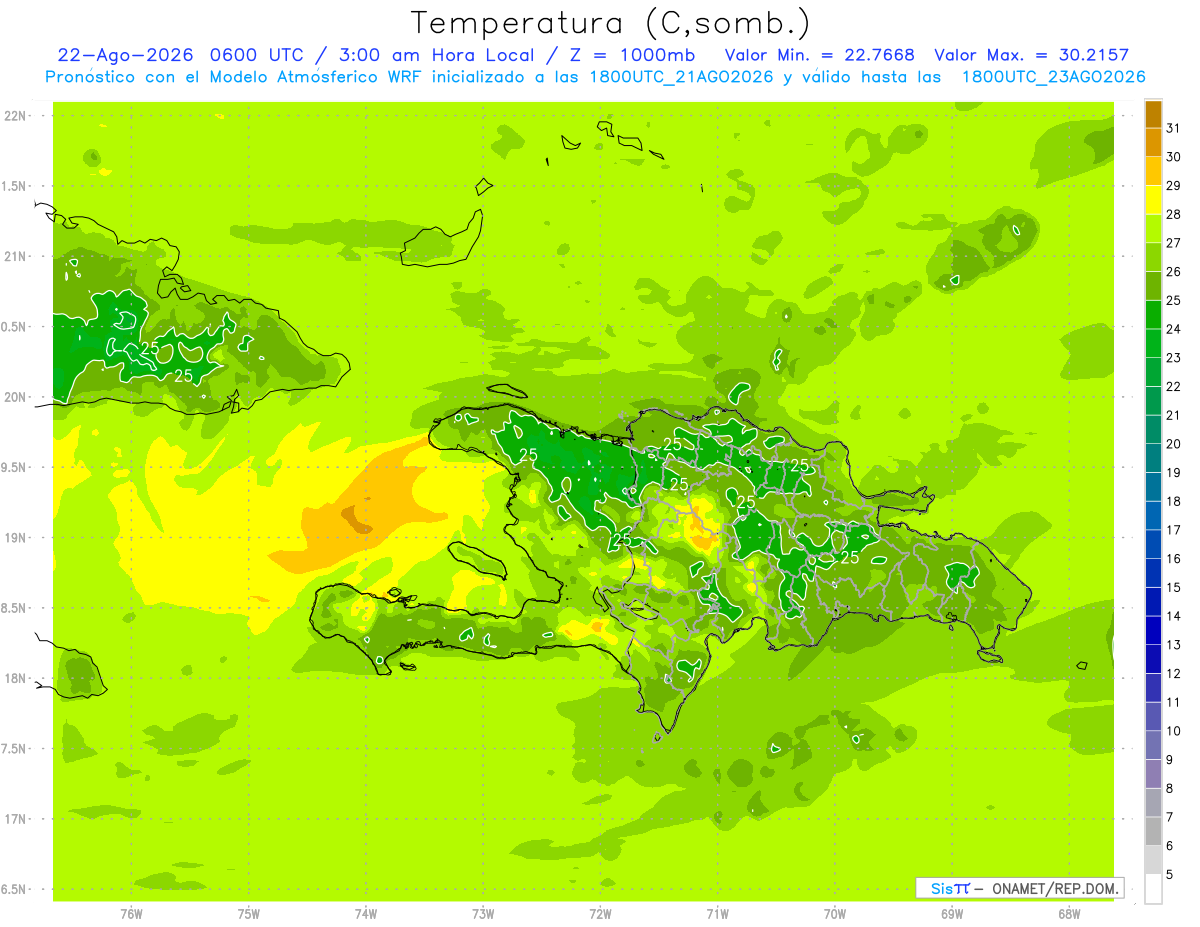The height and width of the screenshot is (927, 1200).
Task: Pick the yellow swatch between 28 and 29
Action: 1153,200
